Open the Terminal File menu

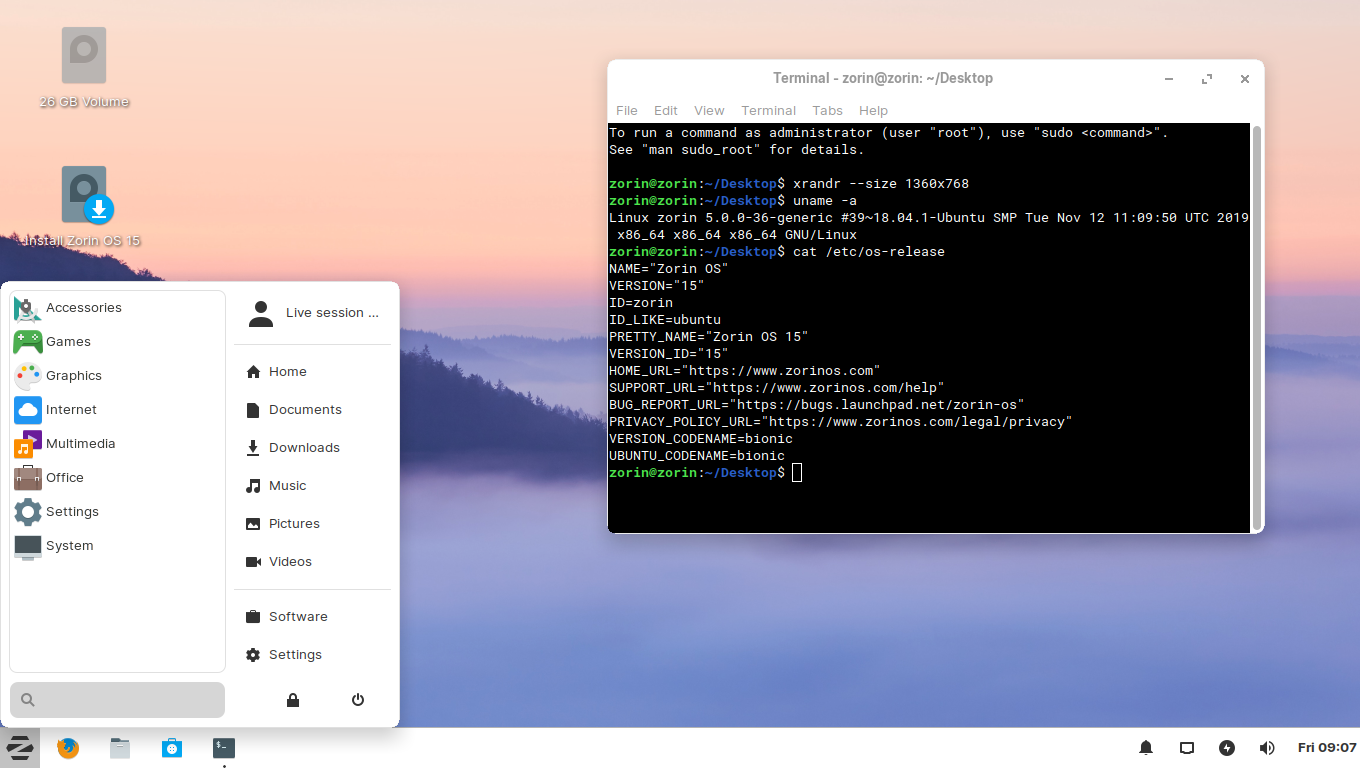(x=627, y=111)
